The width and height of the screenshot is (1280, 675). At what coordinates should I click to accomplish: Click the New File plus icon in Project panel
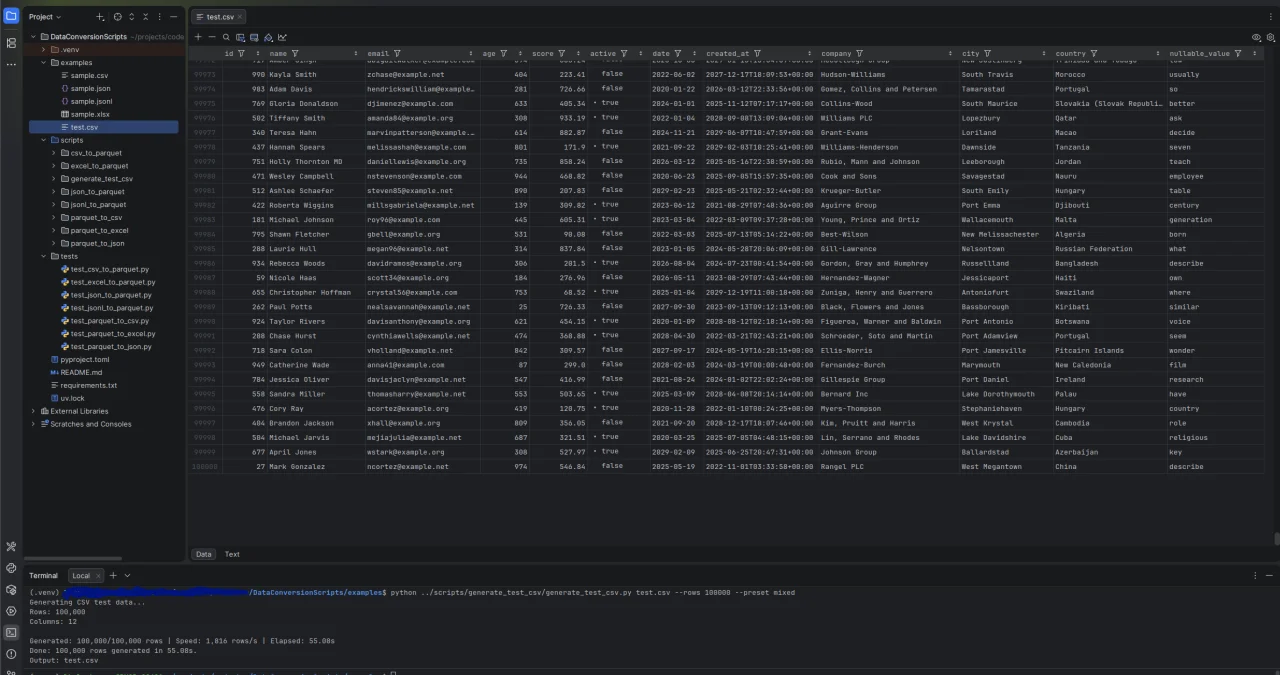coord(99,17)
